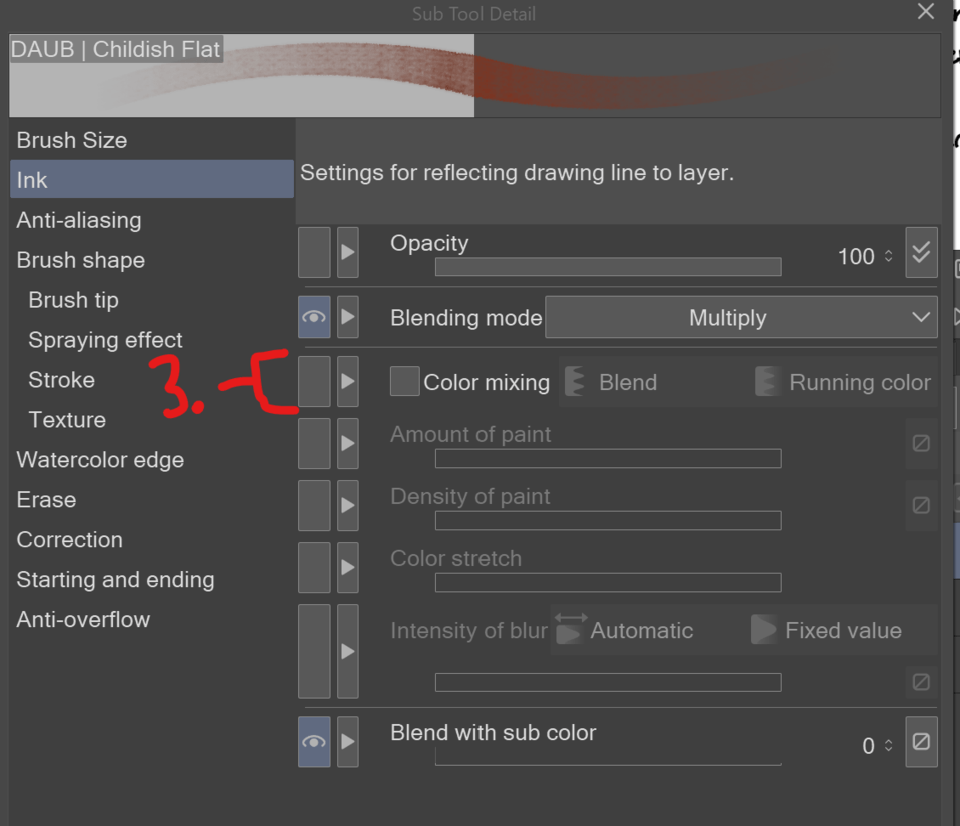The image size is (960, 826).
Task: Enable the Color mixing checkbox
Action: (406, 382)
